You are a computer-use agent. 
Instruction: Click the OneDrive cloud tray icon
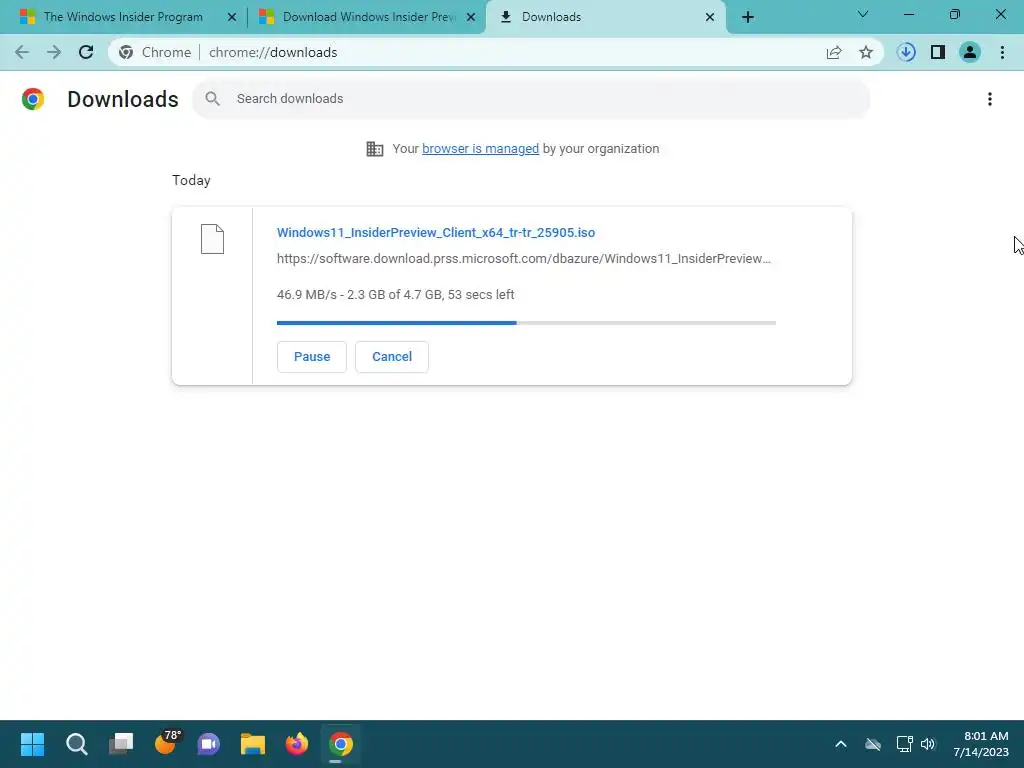873,744
